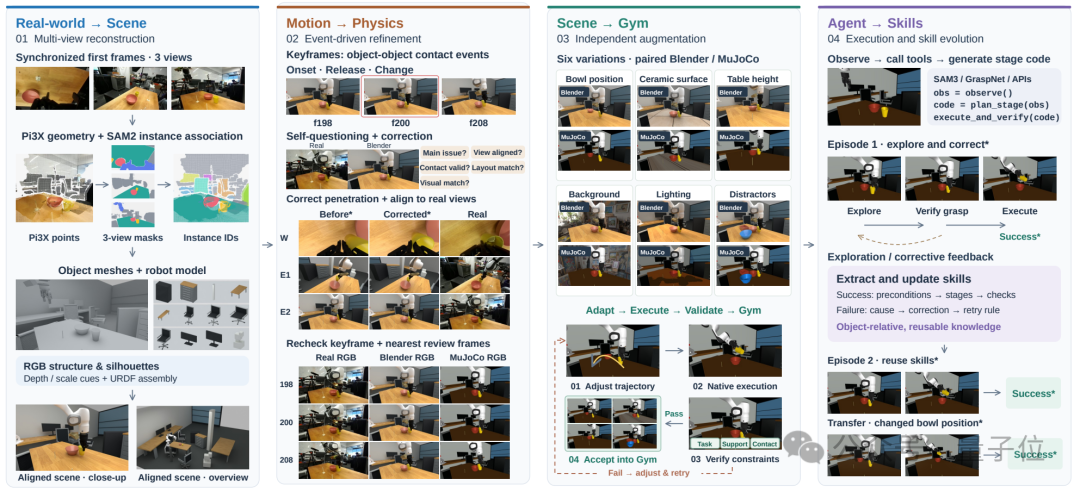Select the Support constraint label
Screen dimensions: 1080x492
pyautogui.click(x=734, y=444)
